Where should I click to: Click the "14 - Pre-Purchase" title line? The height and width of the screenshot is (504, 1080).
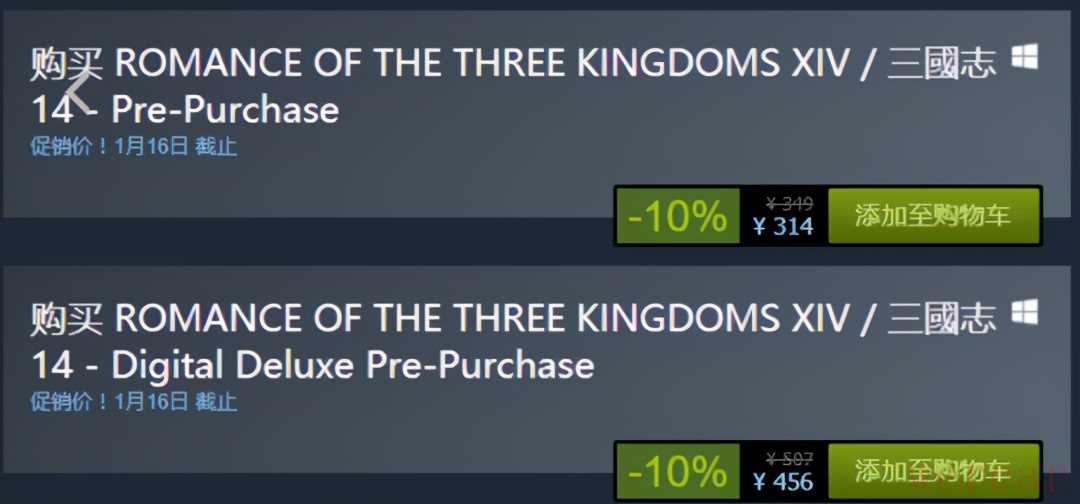(186, 108)
